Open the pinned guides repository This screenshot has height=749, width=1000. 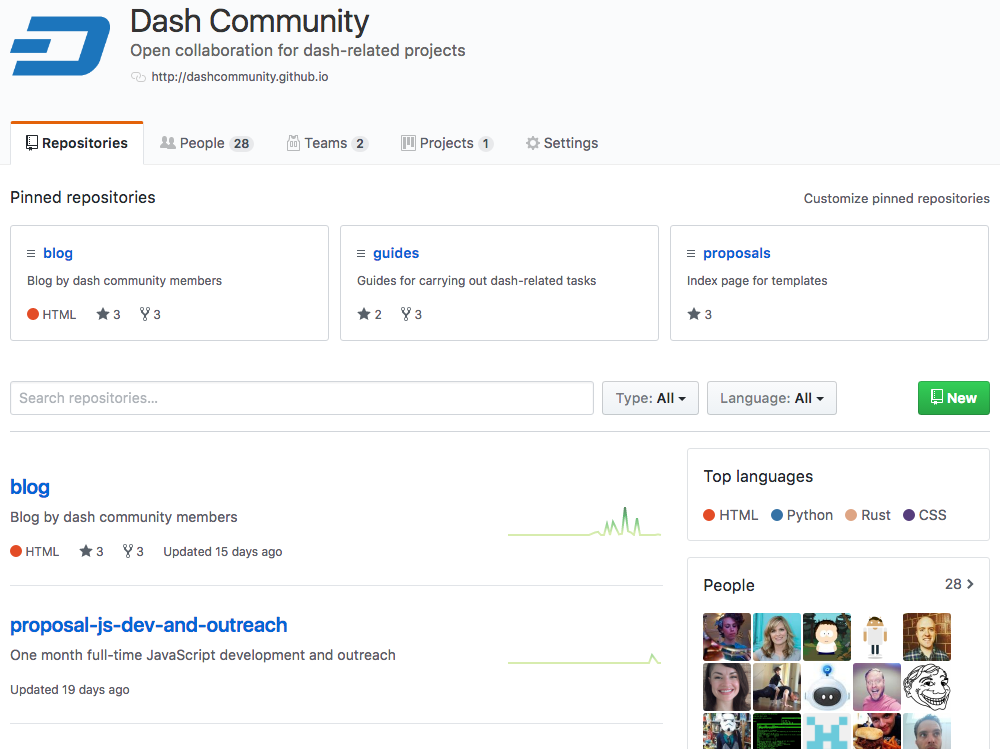(x=396, y=253)
